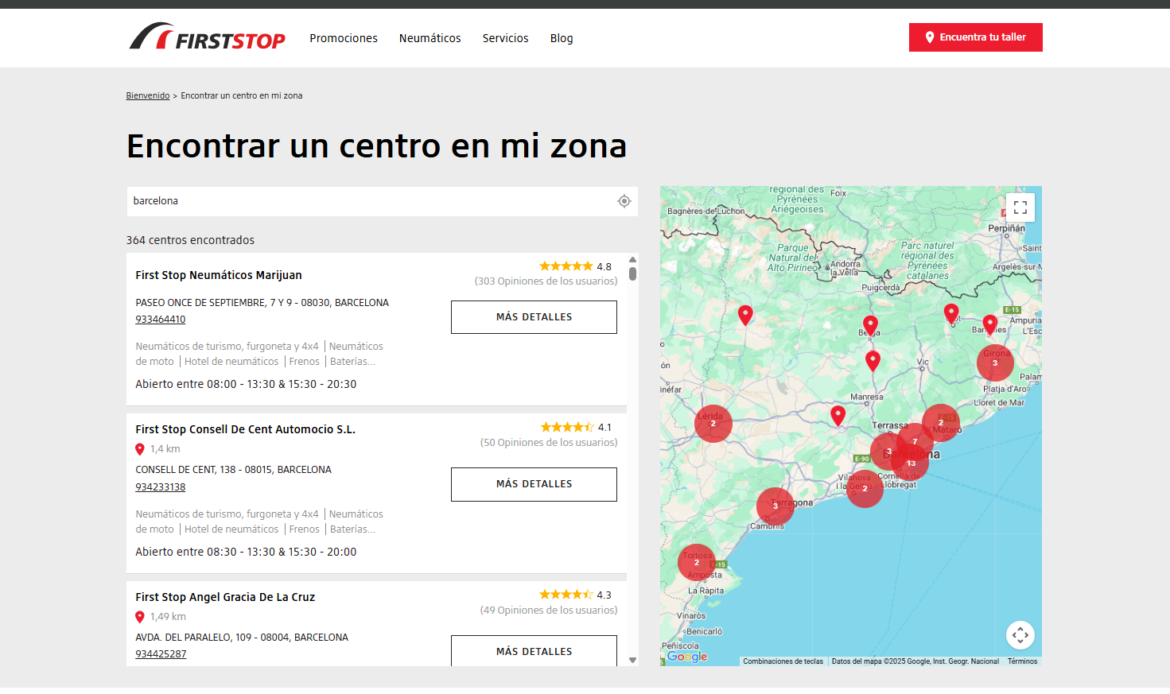Open the 7-center cluster near Barcelona
This screenshot has width=1170, height=694.
[x=916, y=441]
